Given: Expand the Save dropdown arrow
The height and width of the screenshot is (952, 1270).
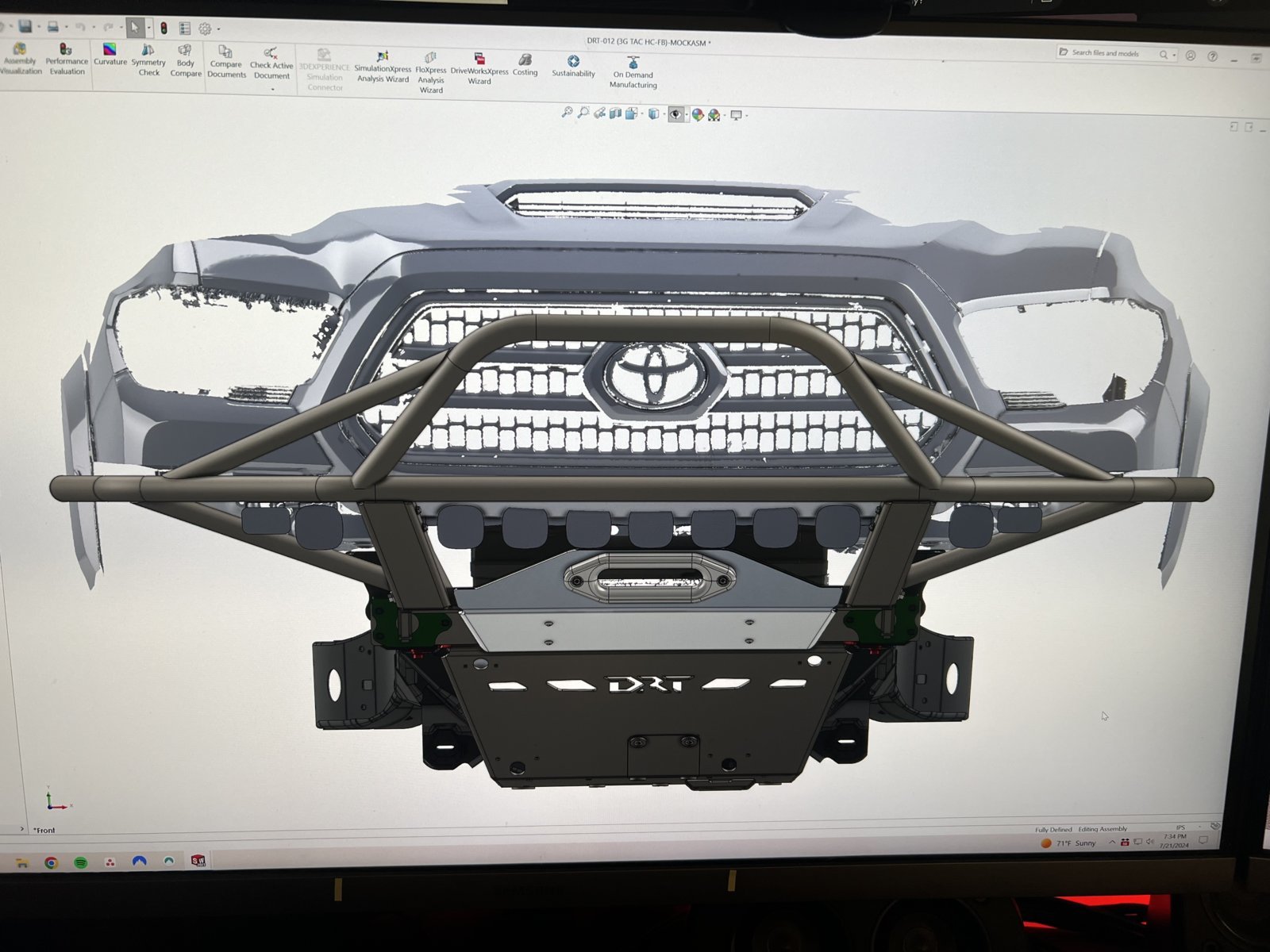Looking at the screenshot, I should [x=38, y=28].
